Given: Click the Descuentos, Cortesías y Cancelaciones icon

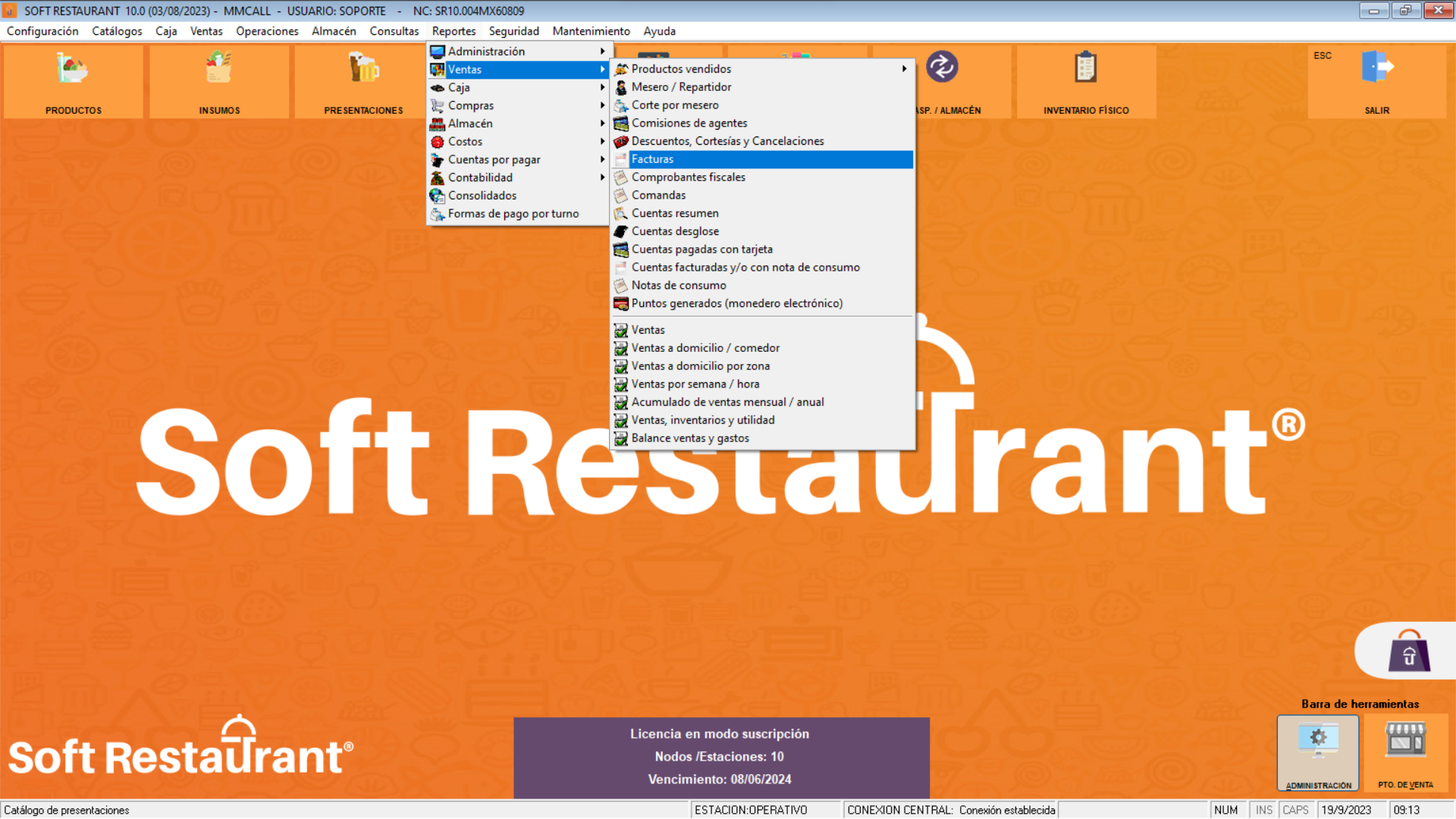Looking at the screenshot, I should [621, 141].
